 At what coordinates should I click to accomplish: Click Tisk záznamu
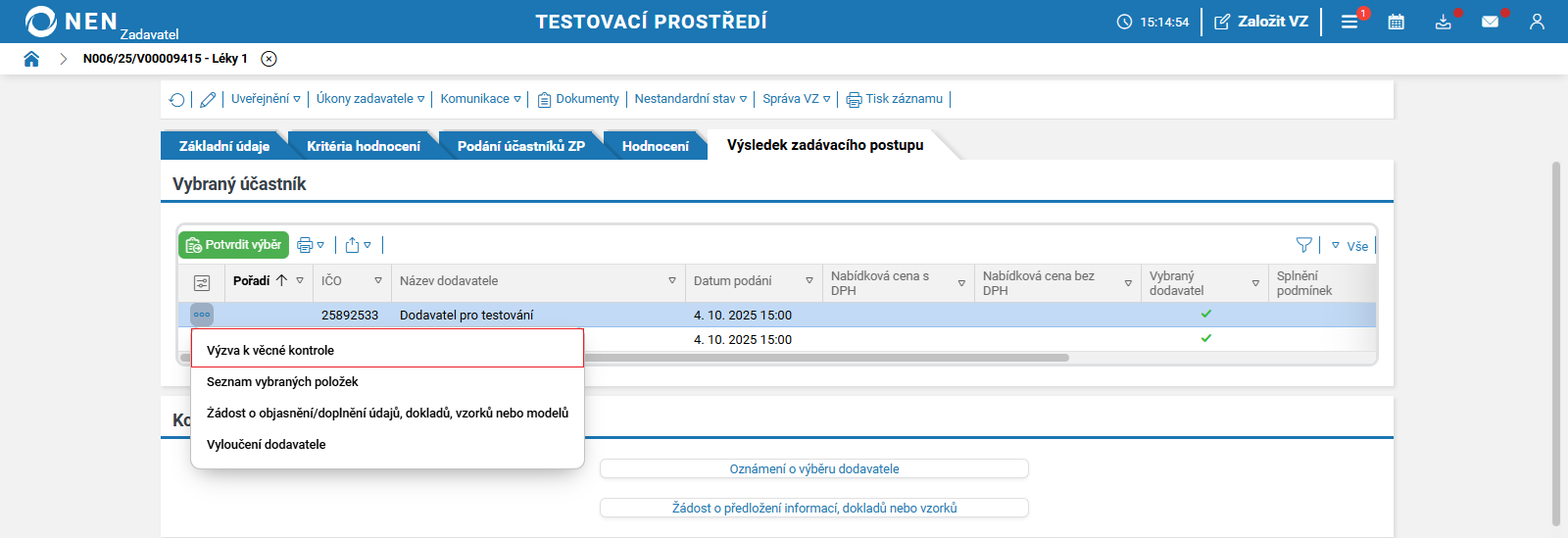point(895,99)
